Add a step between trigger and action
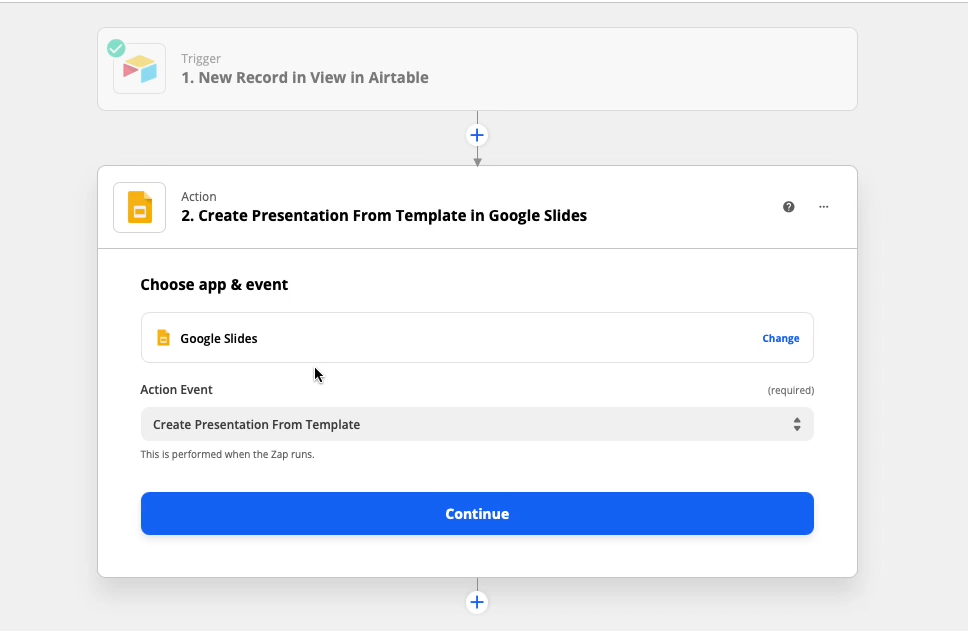The width and height of the screenshot is (968, 631). point(477,135)
